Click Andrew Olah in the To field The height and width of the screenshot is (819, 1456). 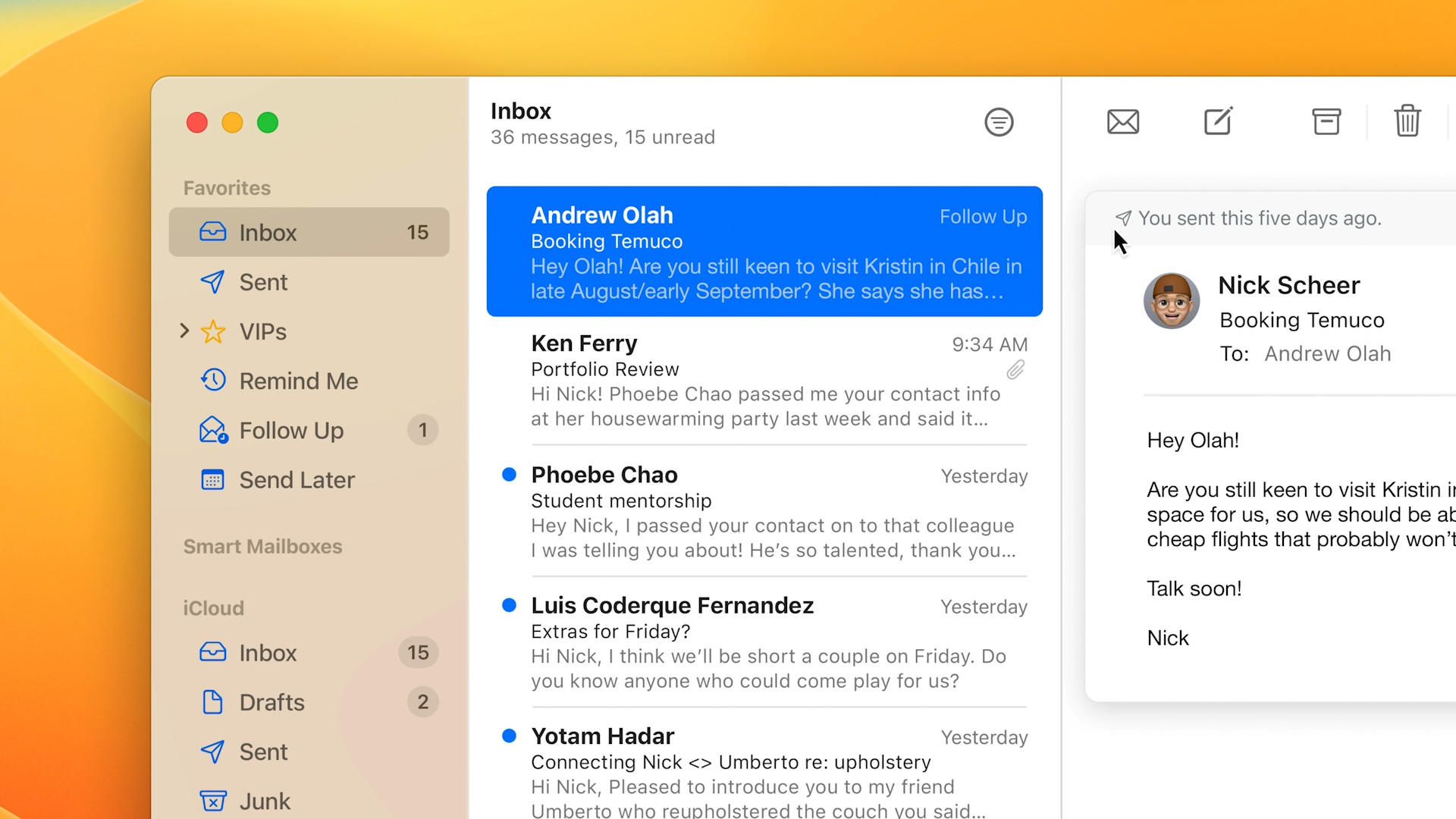point(1327,353)
